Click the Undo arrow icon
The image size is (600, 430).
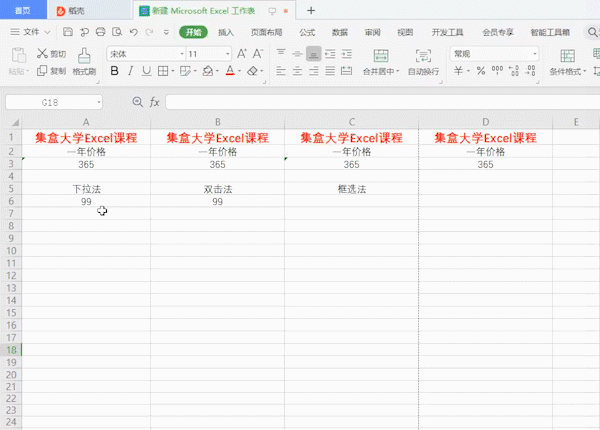133,32
